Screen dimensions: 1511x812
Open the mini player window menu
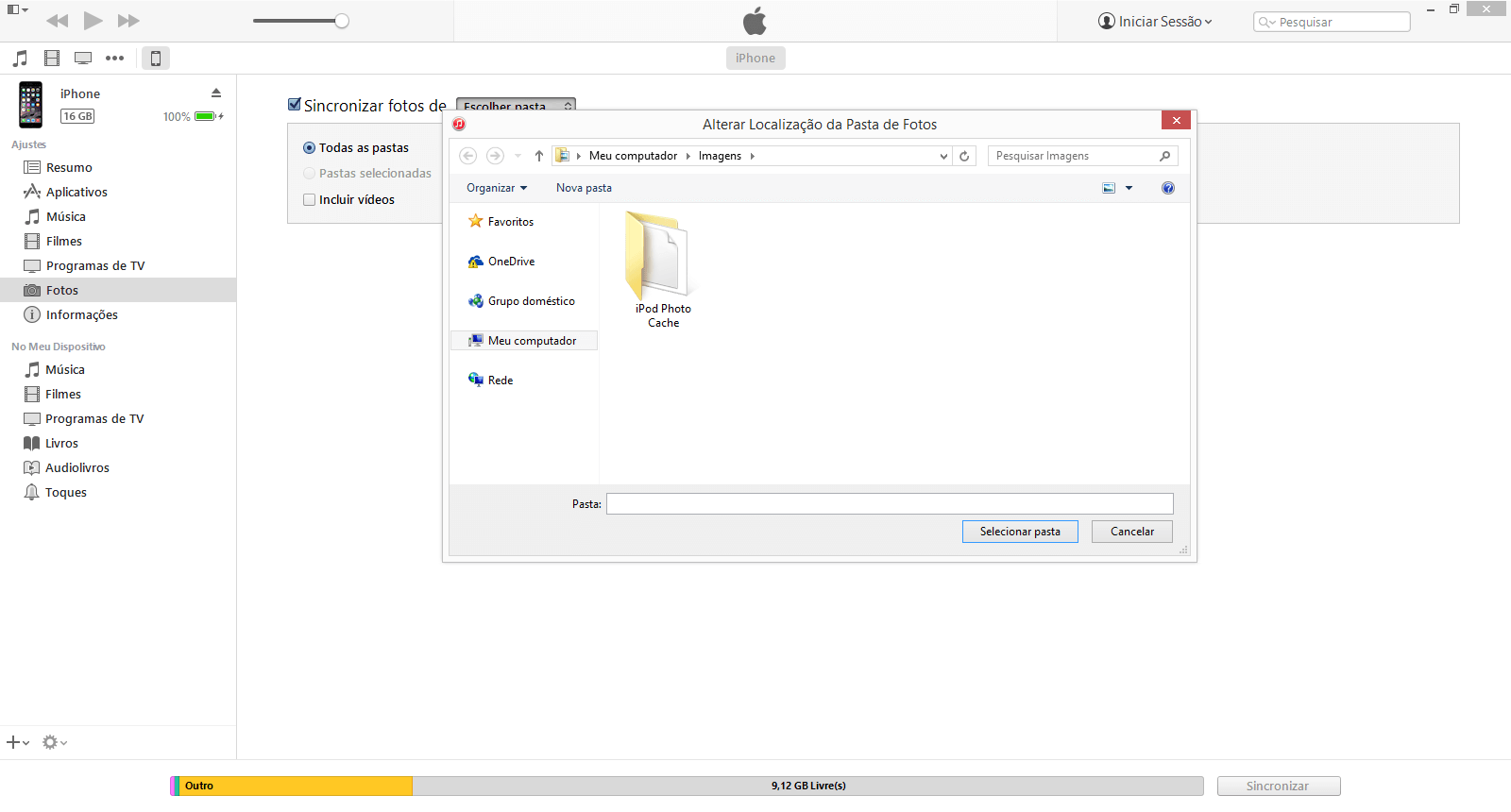click(17, 9)
